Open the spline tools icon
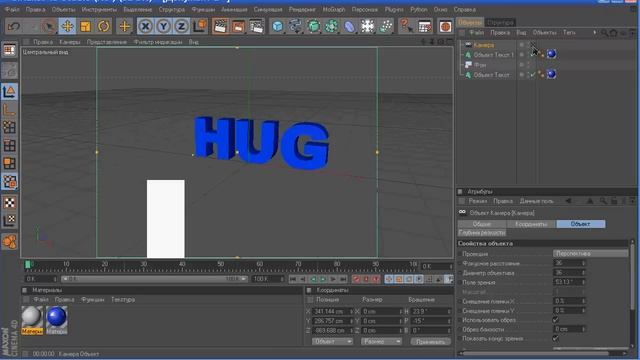 tap(296, 27)
